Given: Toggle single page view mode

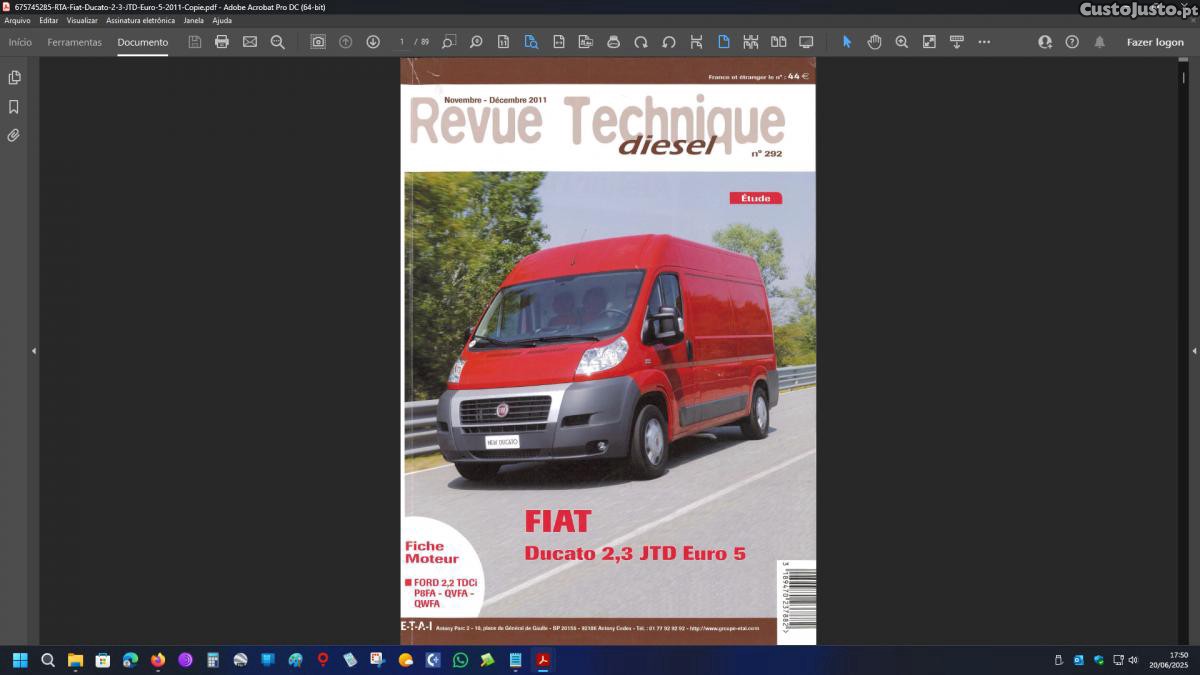Looking at the screenshot, I should pyautogui.click(x=724, y=42).
